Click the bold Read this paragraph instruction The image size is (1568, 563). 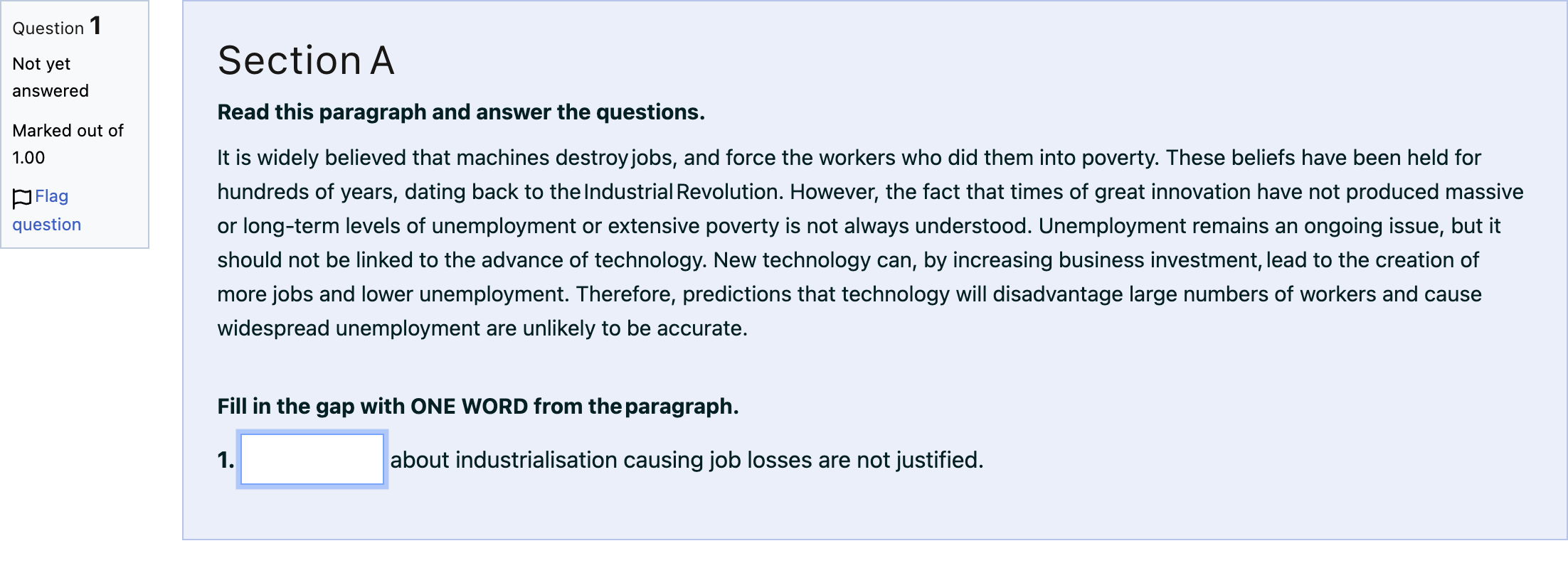(461, 112)
